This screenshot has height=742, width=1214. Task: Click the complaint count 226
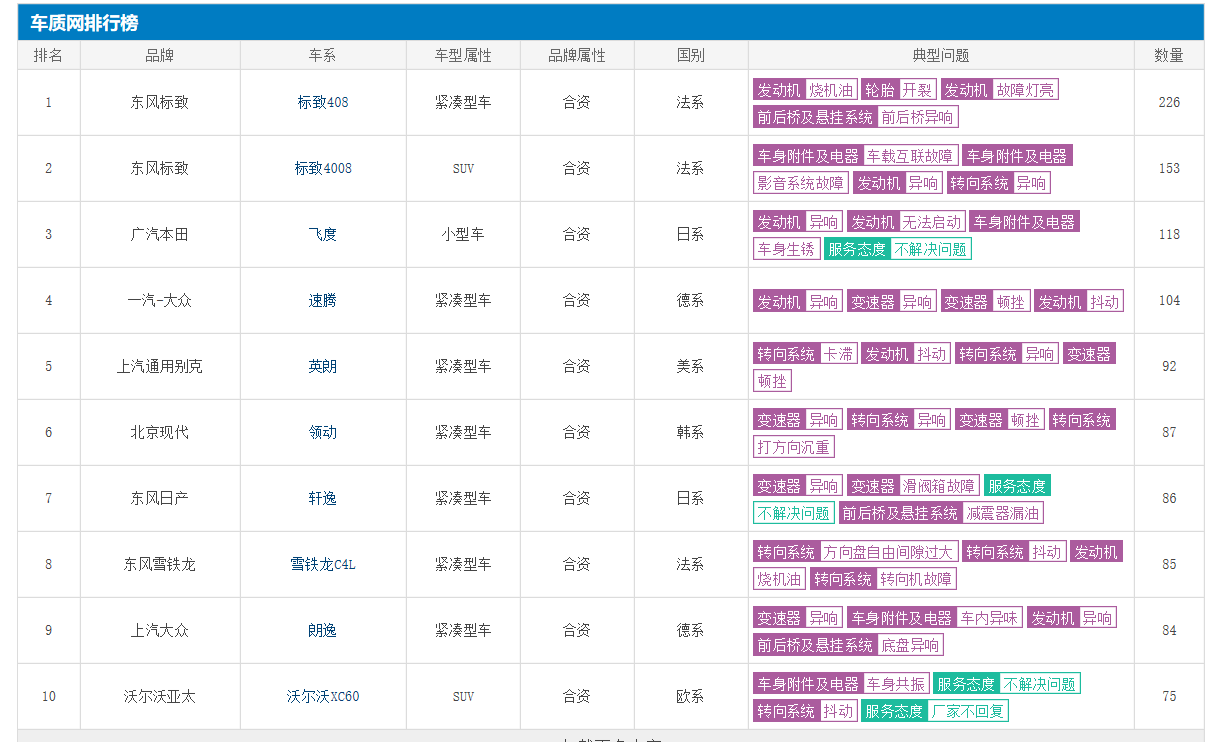1169,102
